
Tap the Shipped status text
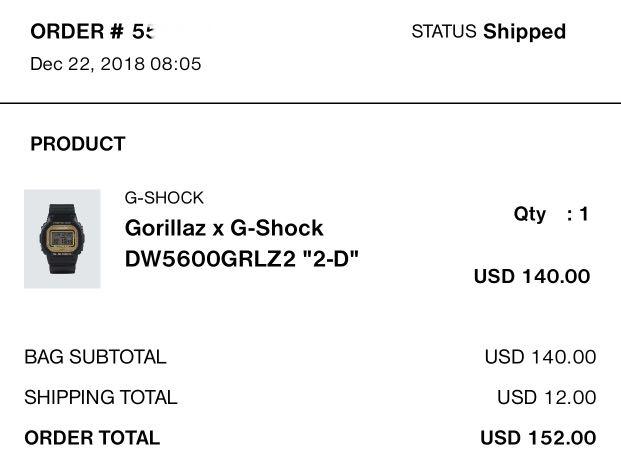[x=524, y=32]
